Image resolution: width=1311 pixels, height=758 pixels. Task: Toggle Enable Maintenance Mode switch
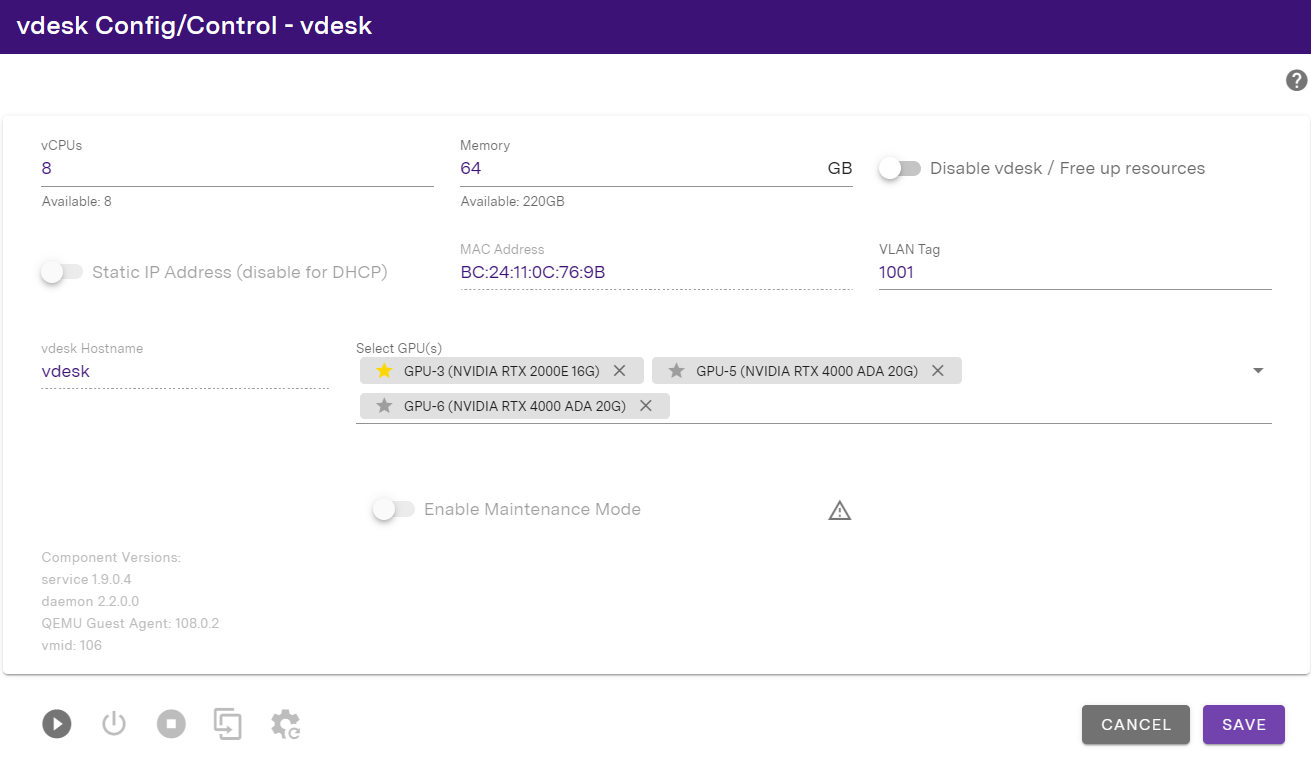coord(393,510)
